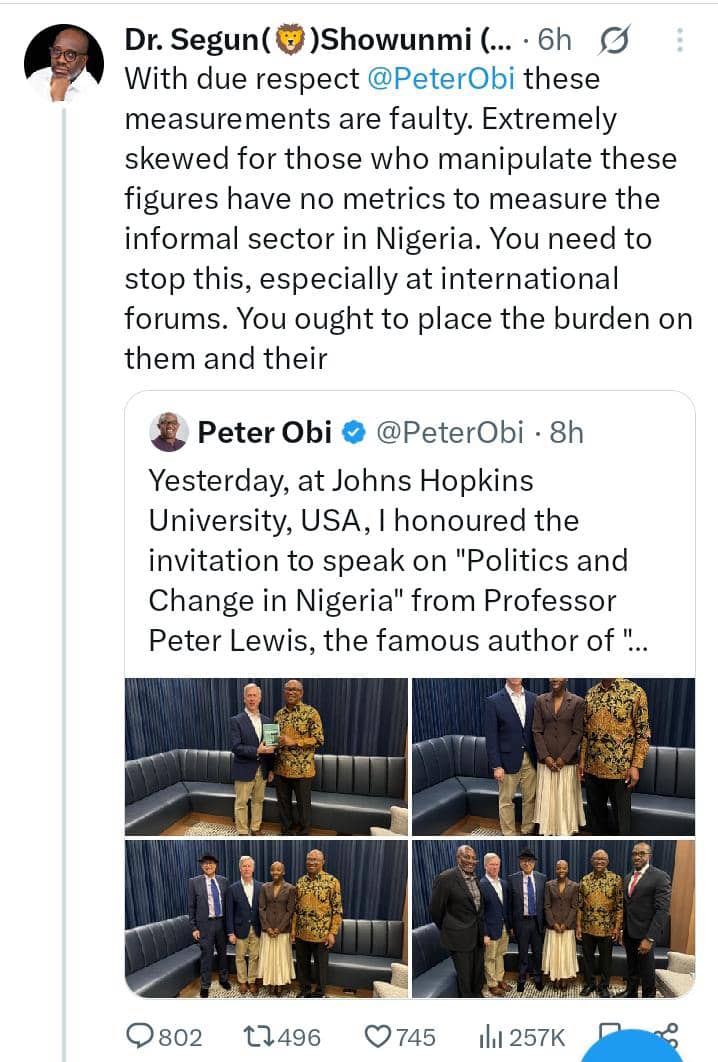Image resolution: width=718 pixels, height=1062 pixels.
Task: Open the bottom-right group photo of six
Action: [x=553, y=917]
